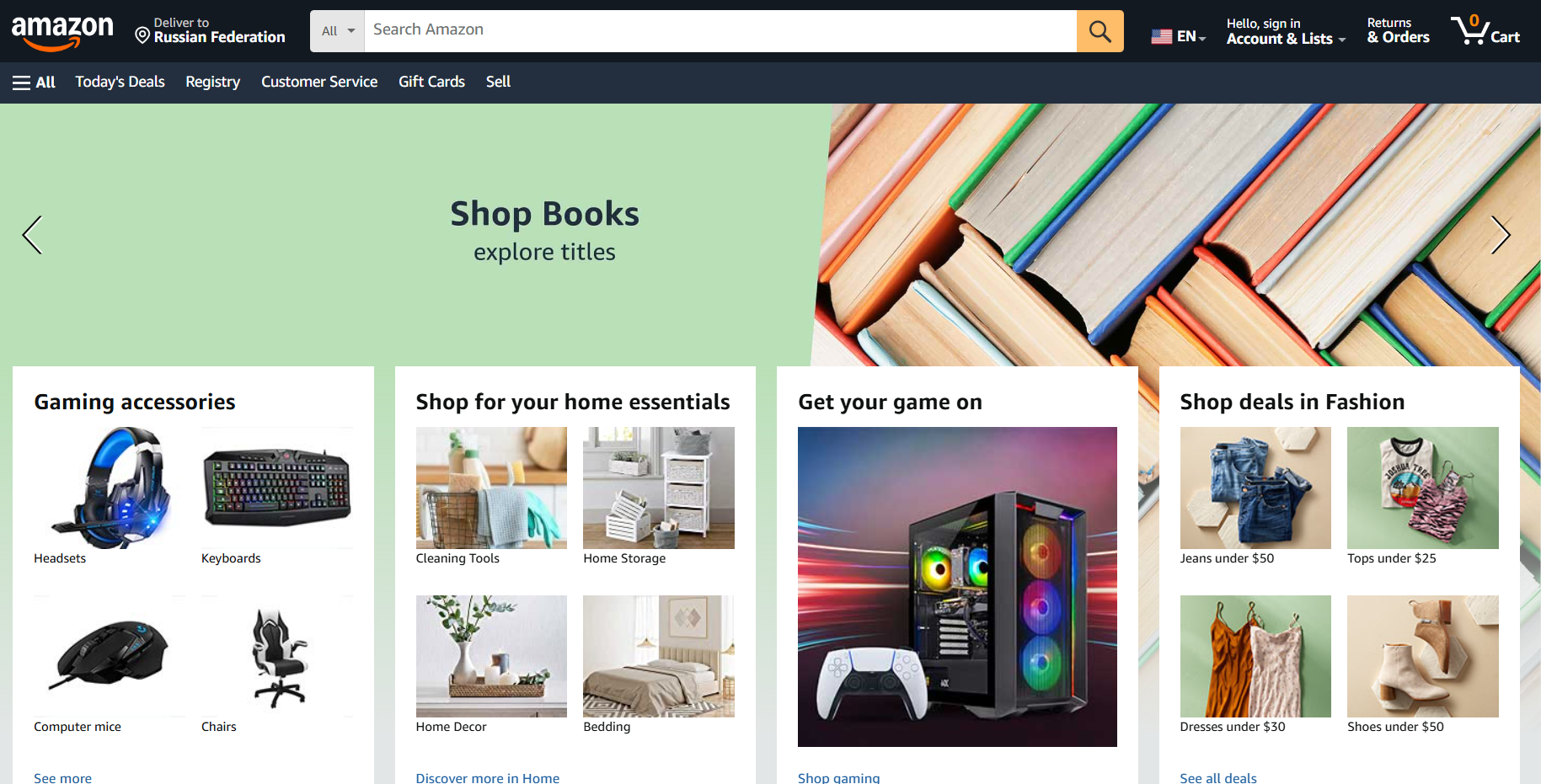Click the Amazon logo
This screenshot has width=1541, height=784.
62,32
